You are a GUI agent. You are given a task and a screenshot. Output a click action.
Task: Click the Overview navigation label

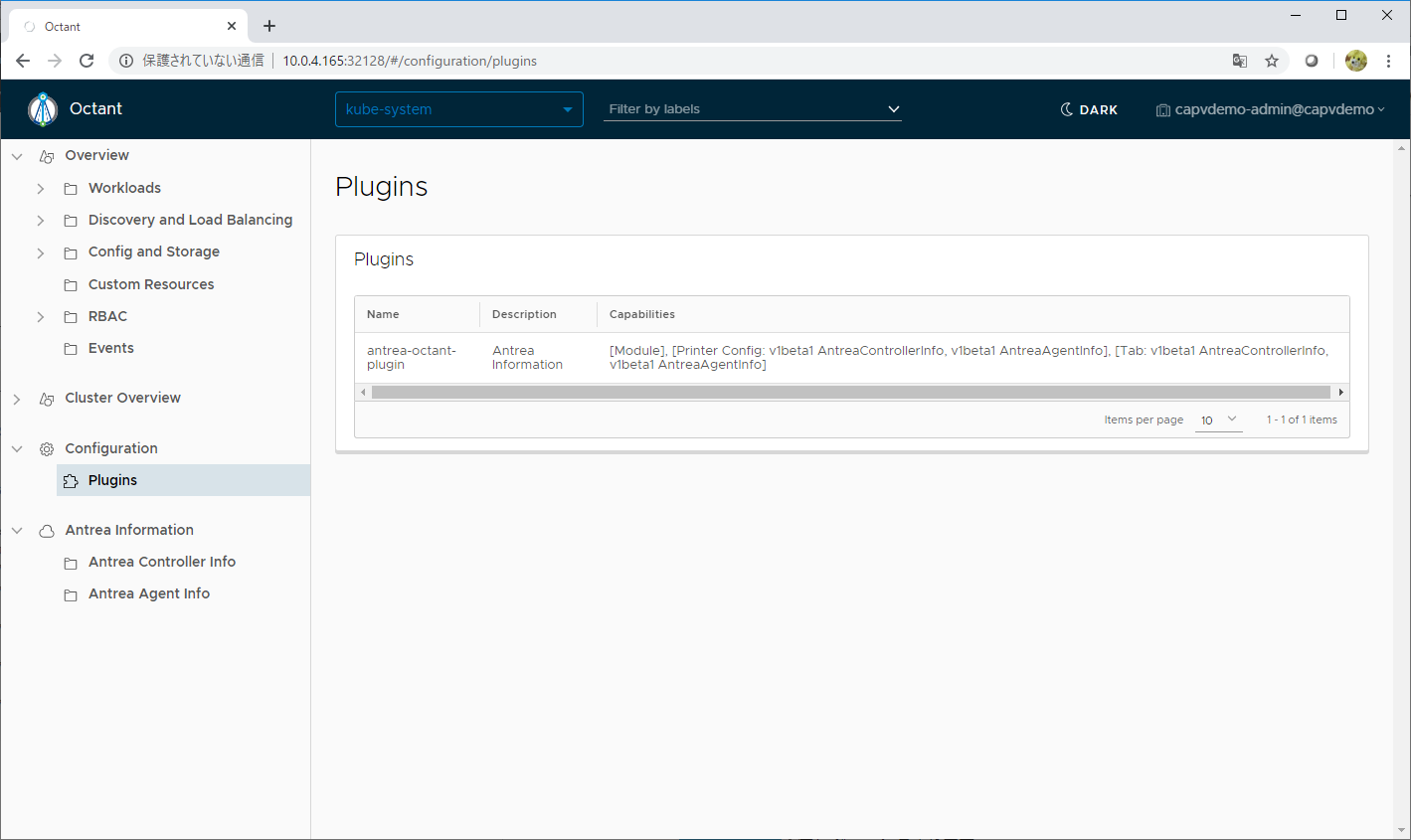(x=96, y=155)
